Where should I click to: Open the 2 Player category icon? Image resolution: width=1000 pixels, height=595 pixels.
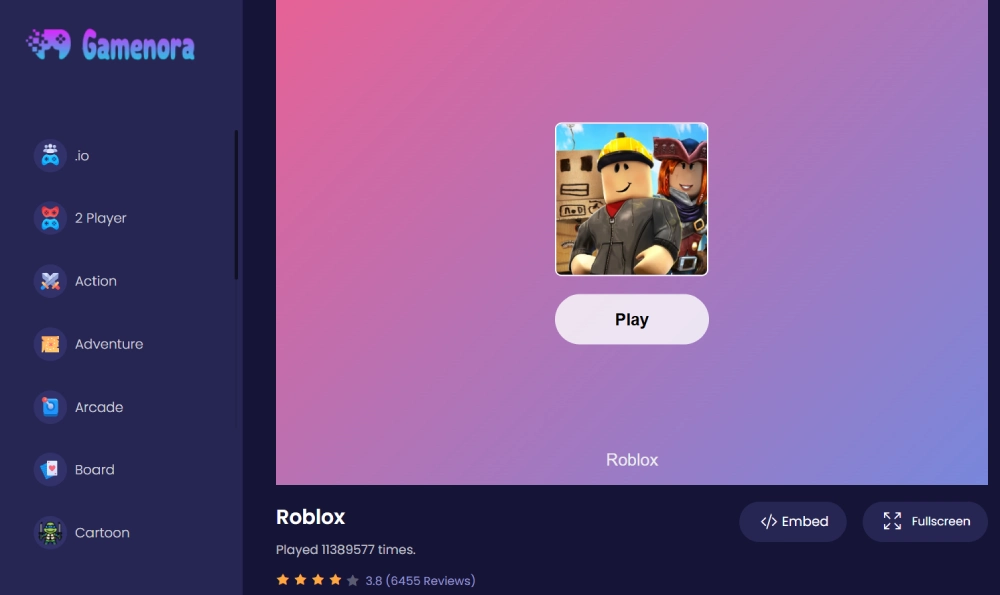coord(50,218)
